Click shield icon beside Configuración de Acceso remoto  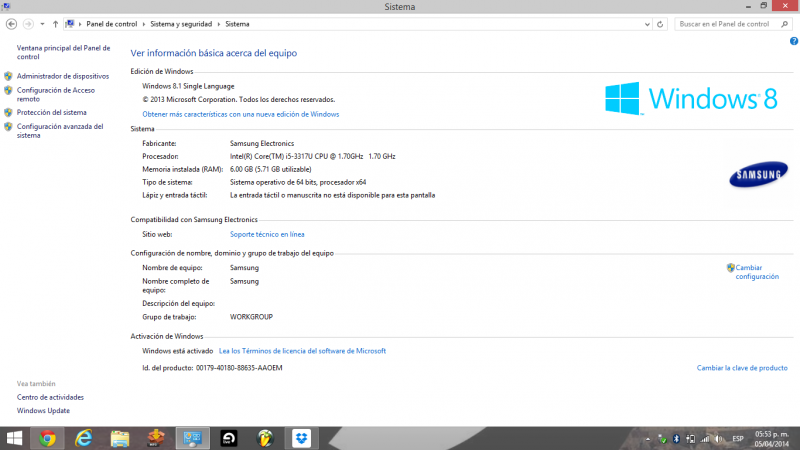(8, 90)
